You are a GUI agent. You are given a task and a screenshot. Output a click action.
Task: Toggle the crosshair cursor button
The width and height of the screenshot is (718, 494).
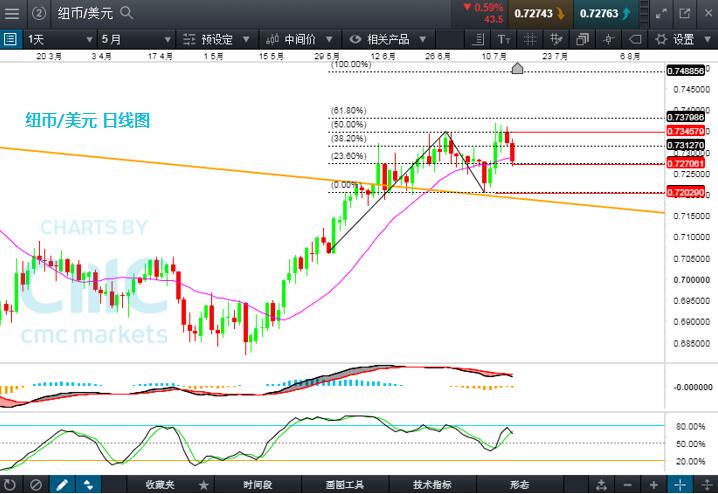pyautogui.click(x=681, y=485)
